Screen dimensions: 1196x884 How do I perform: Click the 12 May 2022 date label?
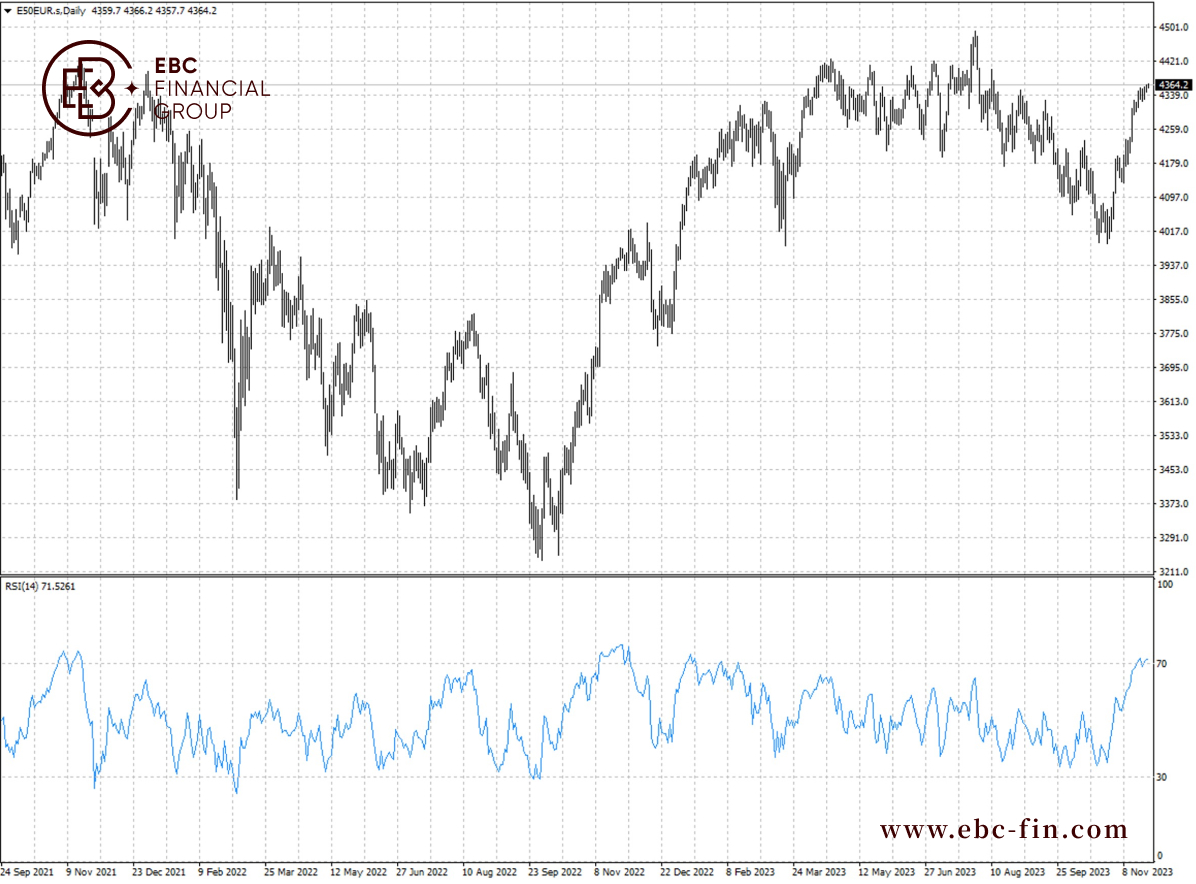[358, 872]
